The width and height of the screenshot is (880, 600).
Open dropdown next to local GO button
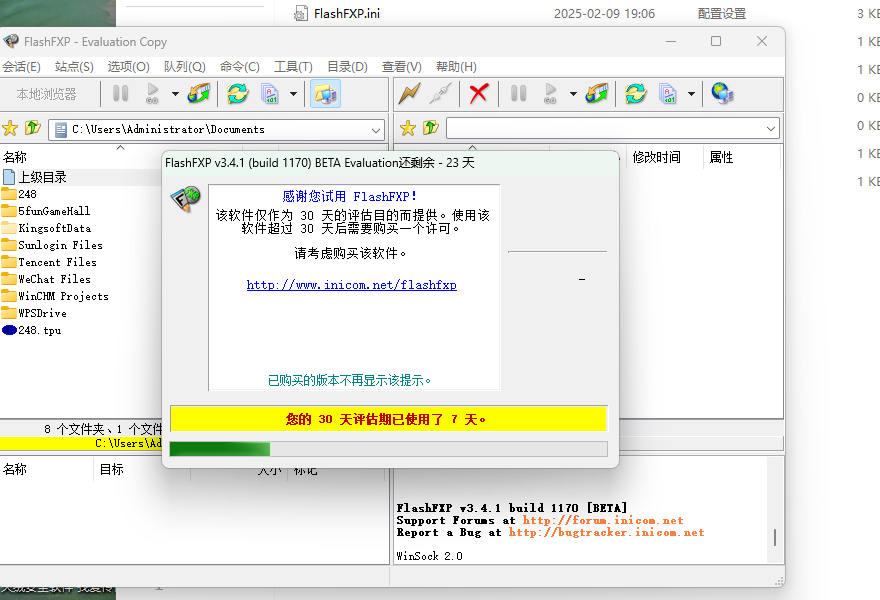175,94
